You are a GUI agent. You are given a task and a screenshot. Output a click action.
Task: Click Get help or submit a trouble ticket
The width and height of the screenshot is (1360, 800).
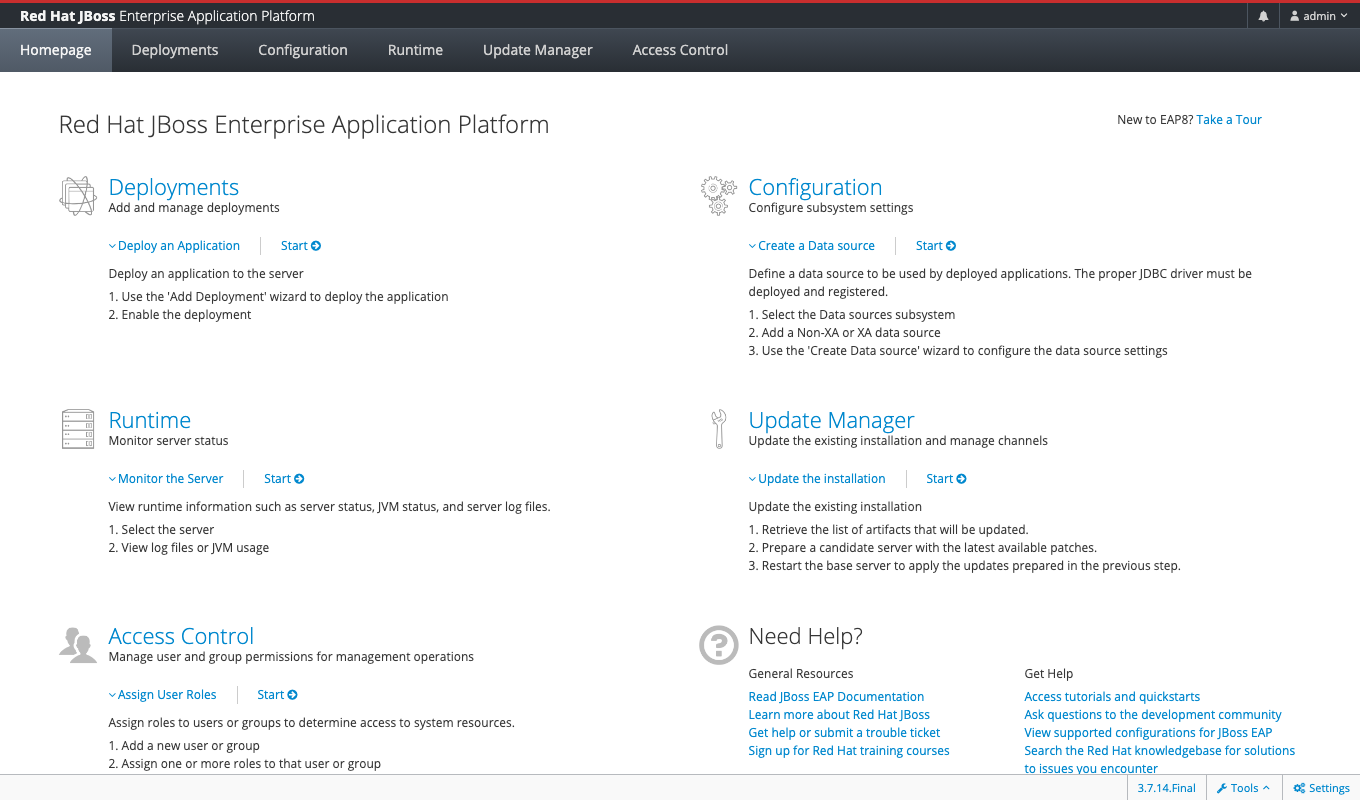844,733
